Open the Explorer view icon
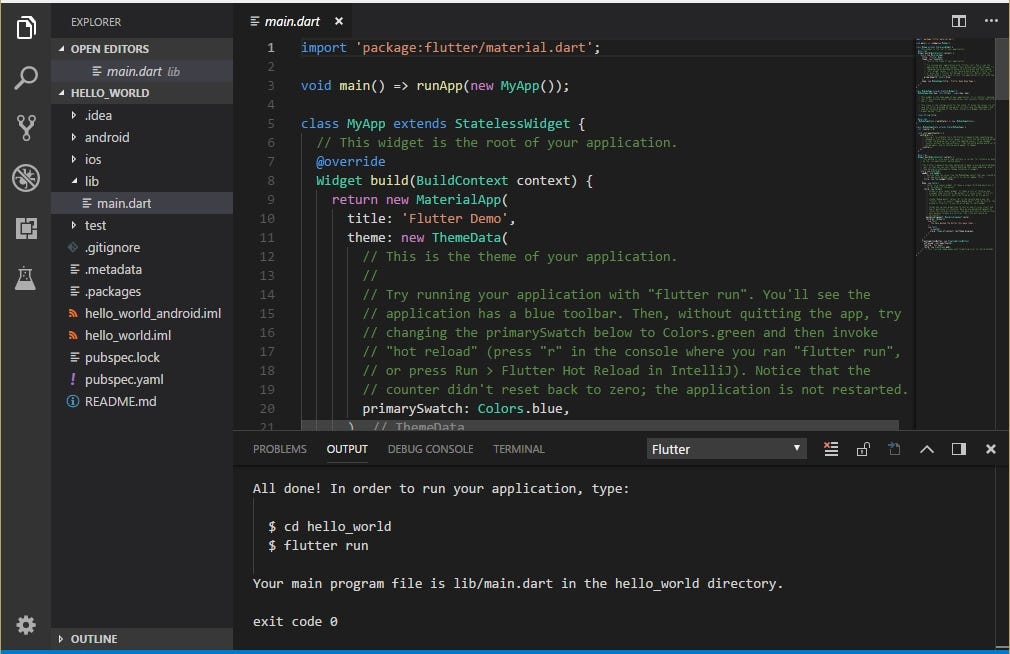 pyautogui.click(x=26, y=29)
